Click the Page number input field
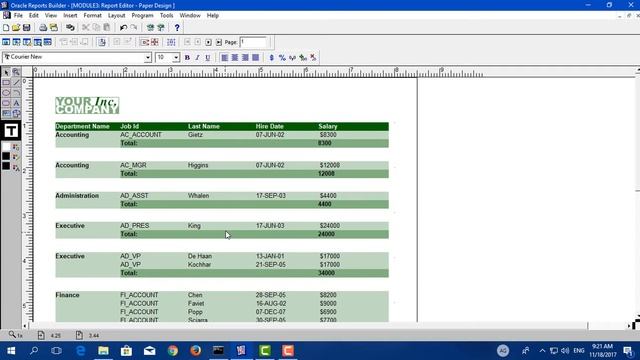Screen dimensions: 640x360 pos(253,42)
